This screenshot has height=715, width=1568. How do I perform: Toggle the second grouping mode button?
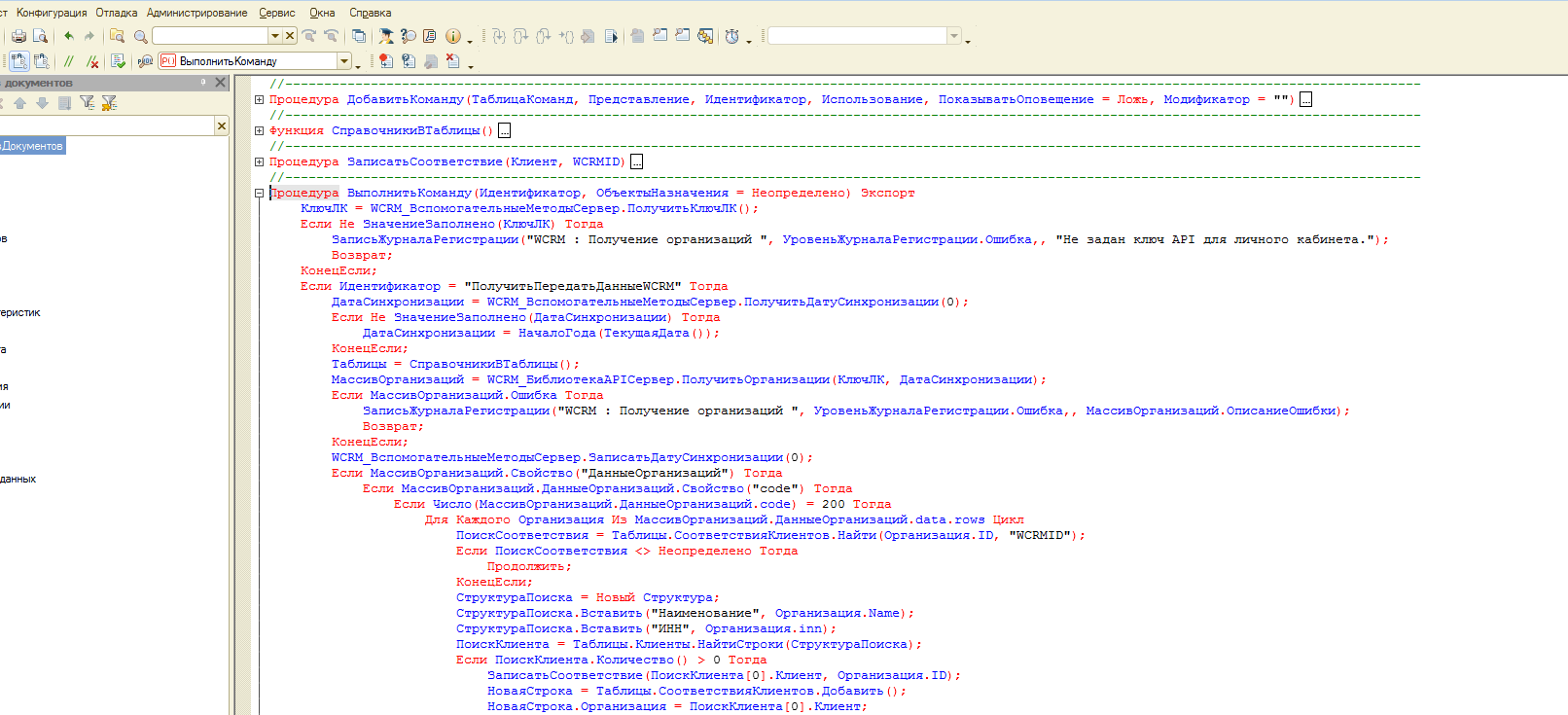(x=41, y=60)
